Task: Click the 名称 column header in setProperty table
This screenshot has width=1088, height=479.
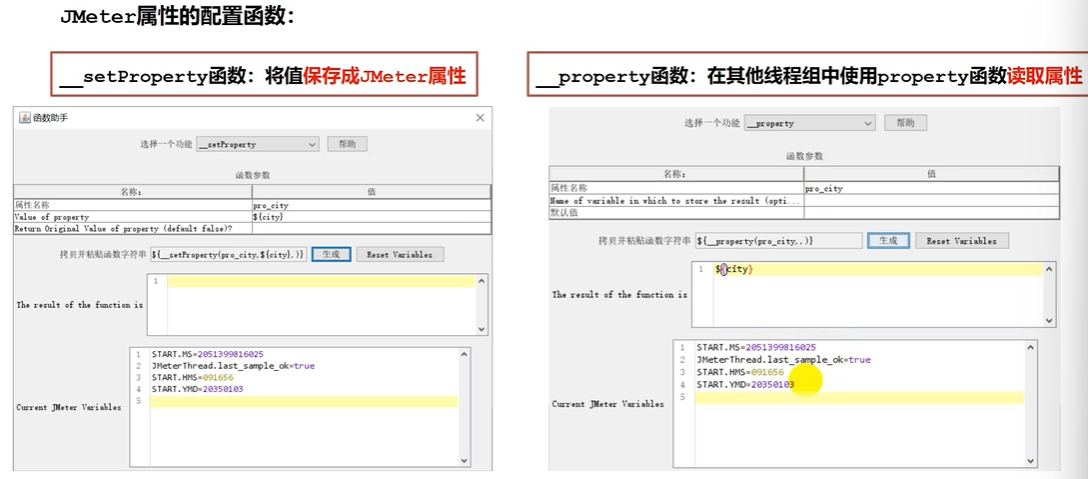Action: pyautogui.click(x=133, y=192)
